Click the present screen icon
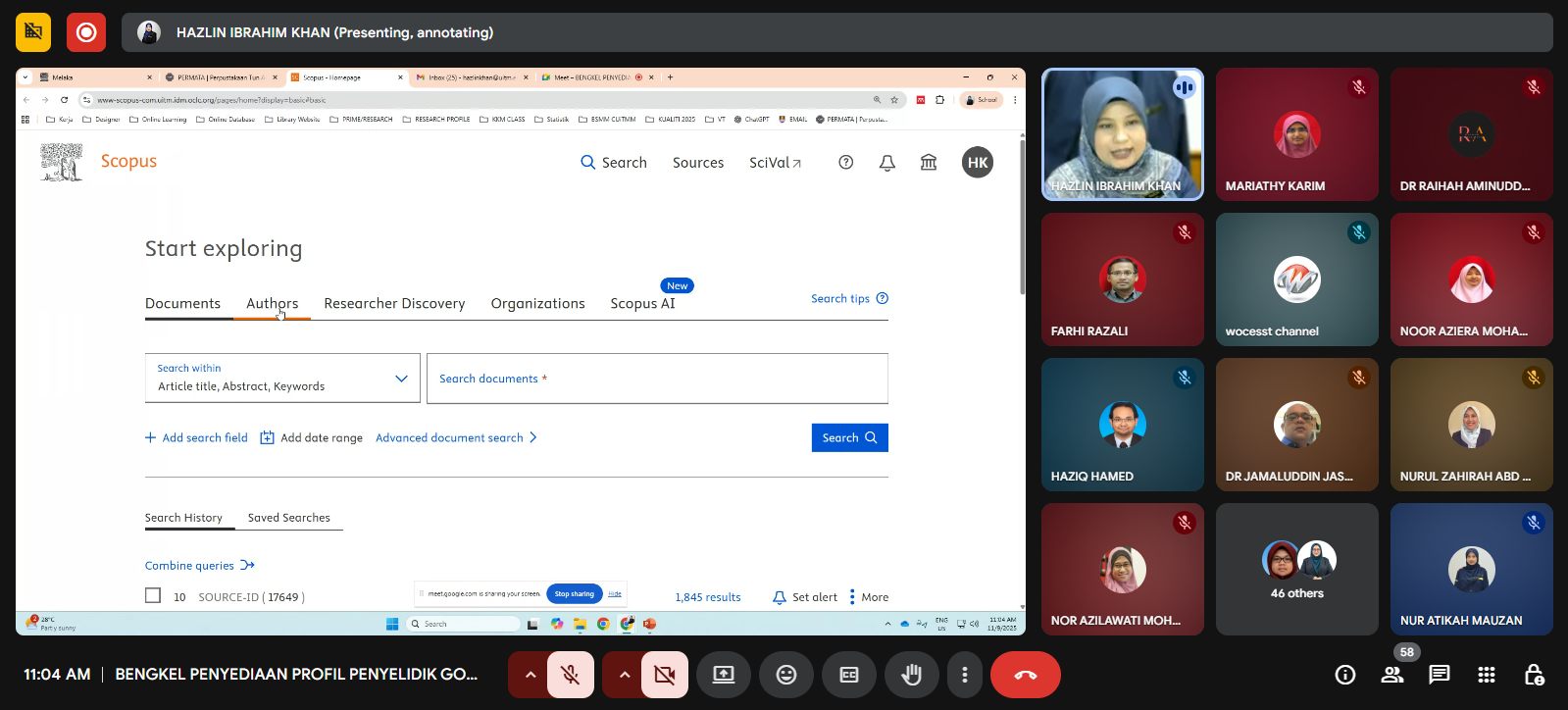This screenshot has height=710, width=1568. 724,675
